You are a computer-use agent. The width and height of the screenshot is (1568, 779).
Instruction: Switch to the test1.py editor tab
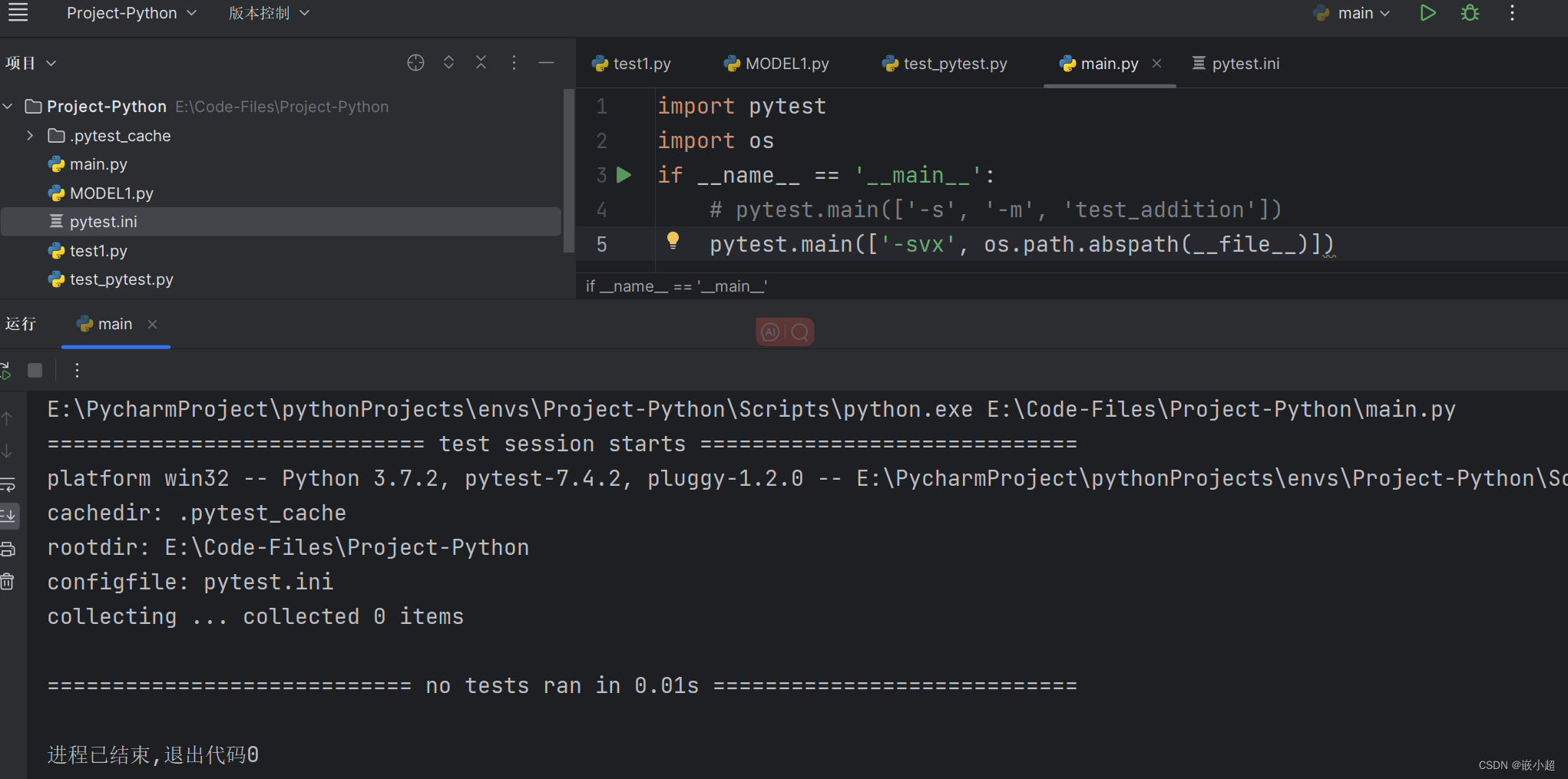click(x=632, y=64)
